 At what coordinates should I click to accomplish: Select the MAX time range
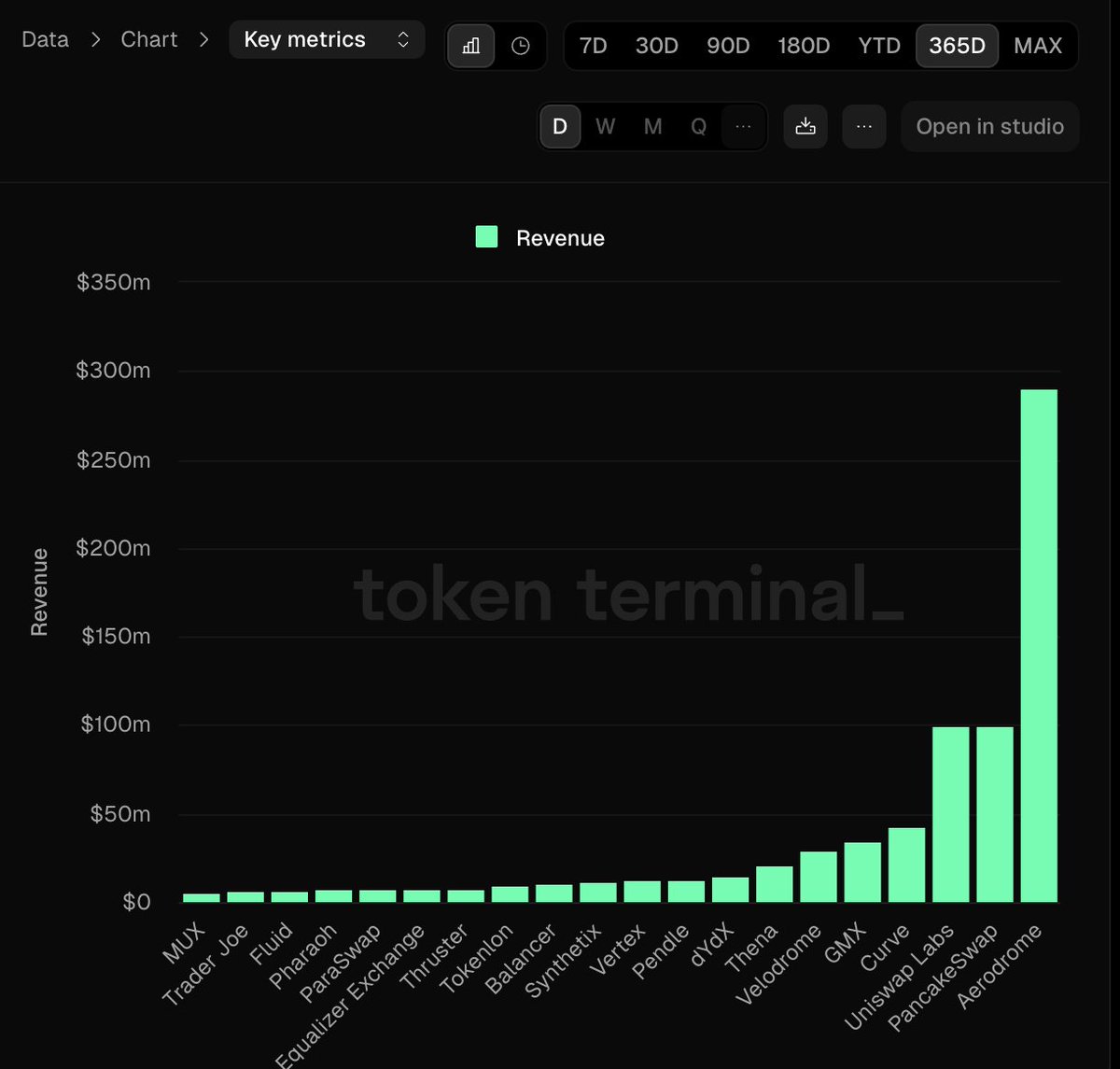tap(1038, 45)
